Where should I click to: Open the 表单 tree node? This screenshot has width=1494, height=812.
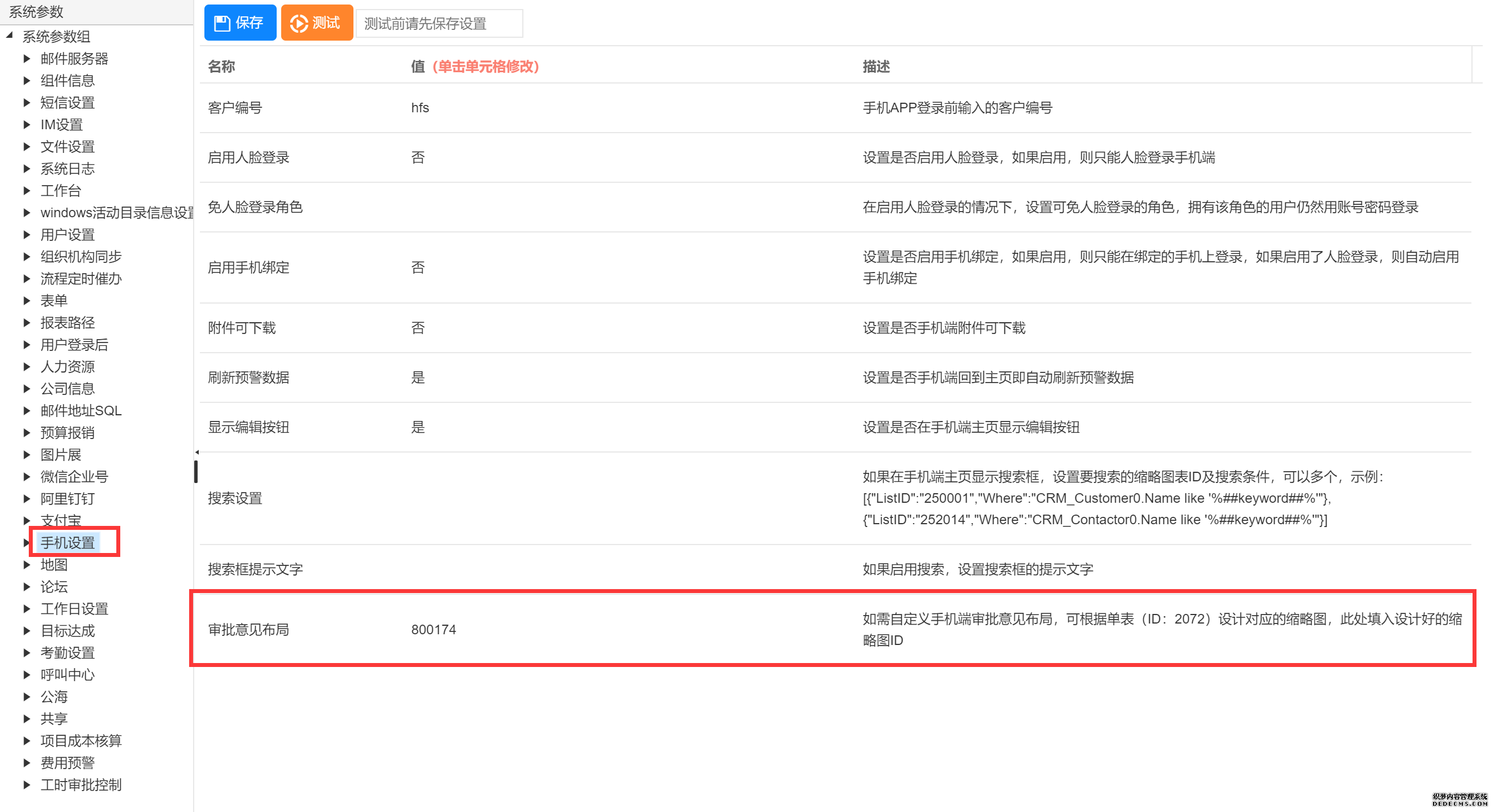click(54, 301)
